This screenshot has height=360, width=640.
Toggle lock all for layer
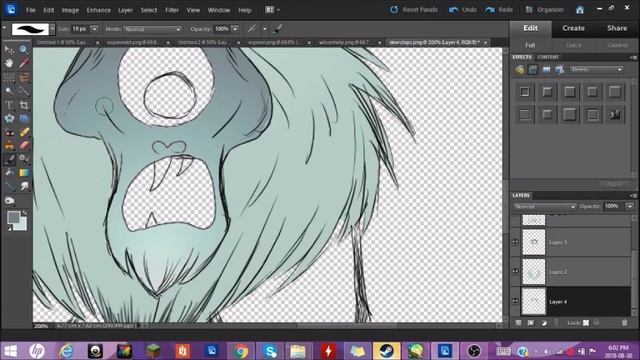tap(597, 323)
